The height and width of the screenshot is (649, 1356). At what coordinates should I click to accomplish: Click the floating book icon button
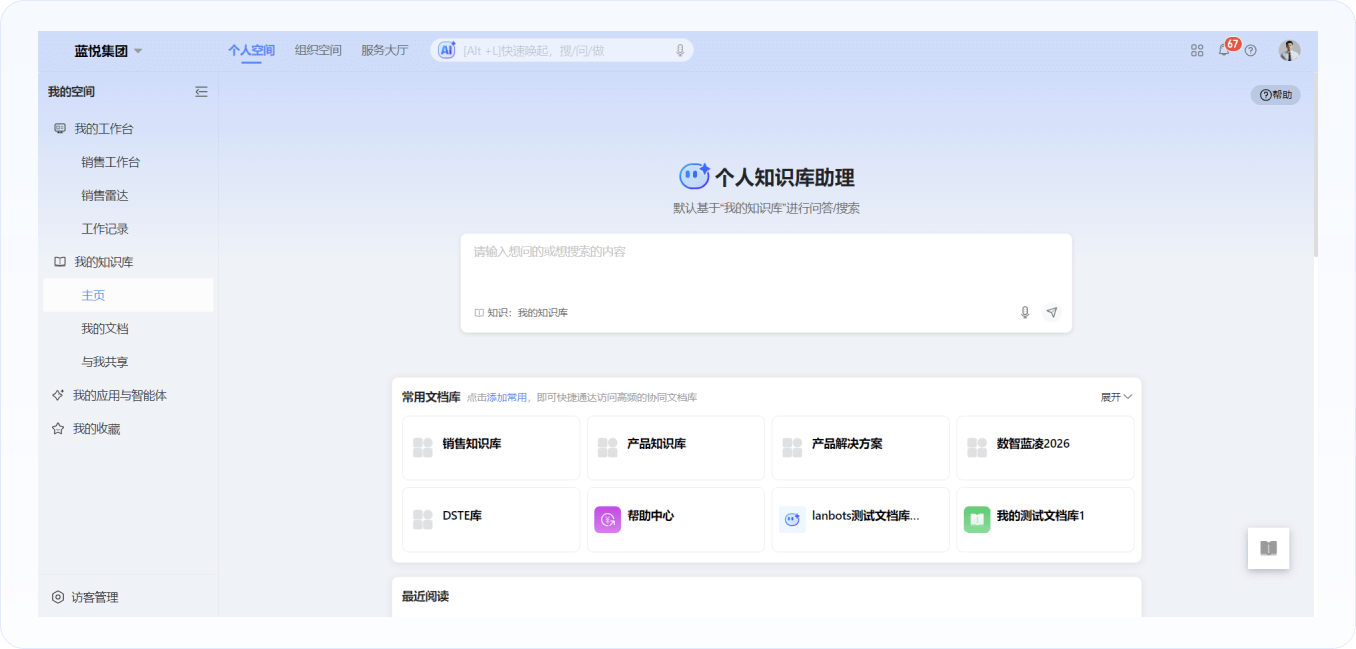[1268, 548]
